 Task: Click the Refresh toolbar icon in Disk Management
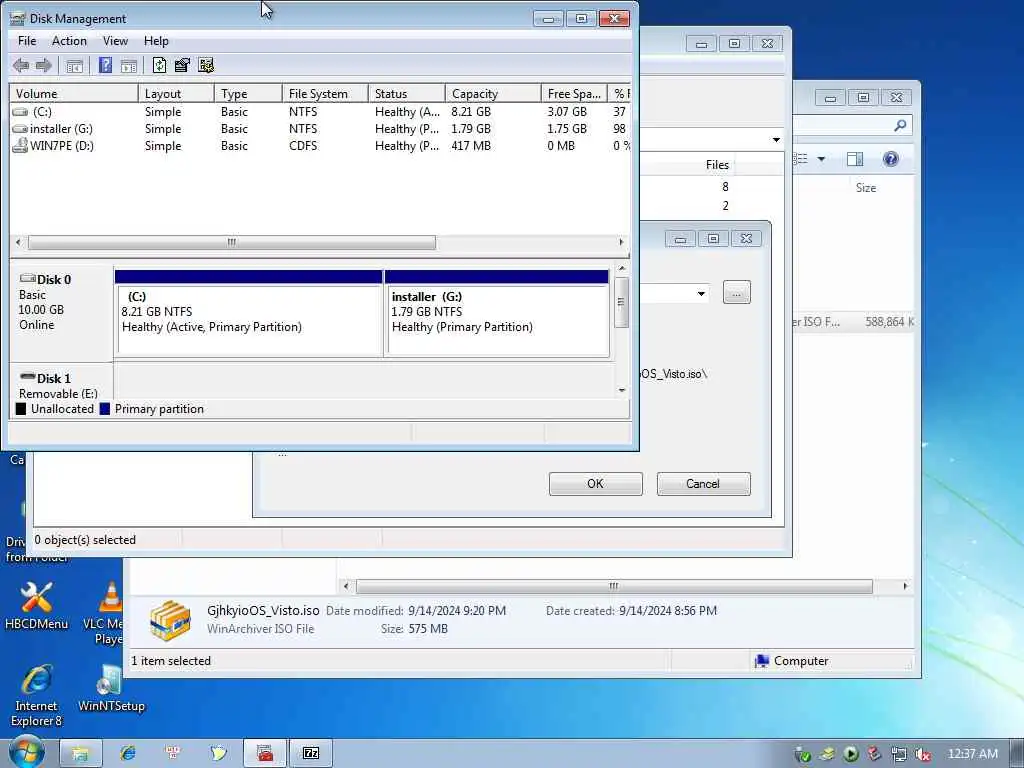coord(159,65)
